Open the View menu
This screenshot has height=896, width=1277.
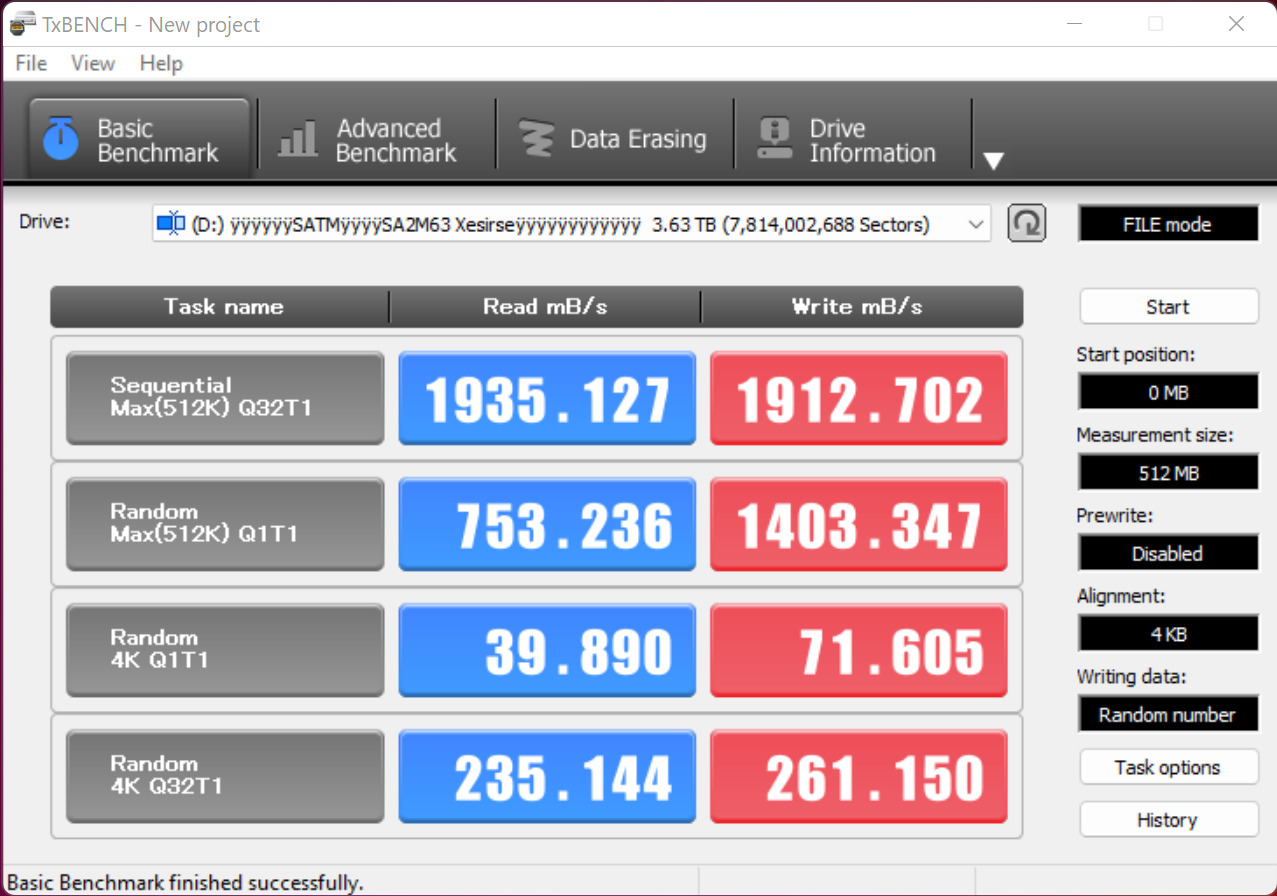[93, 63]
